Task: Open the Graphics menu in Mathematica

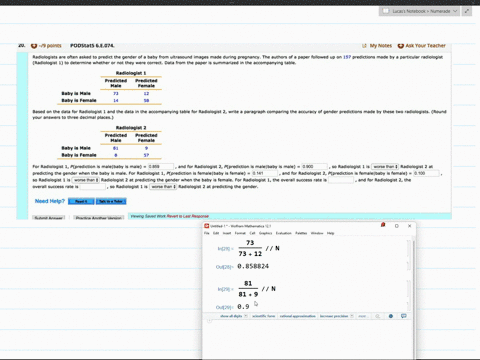Action: click(x=266, y=233)
